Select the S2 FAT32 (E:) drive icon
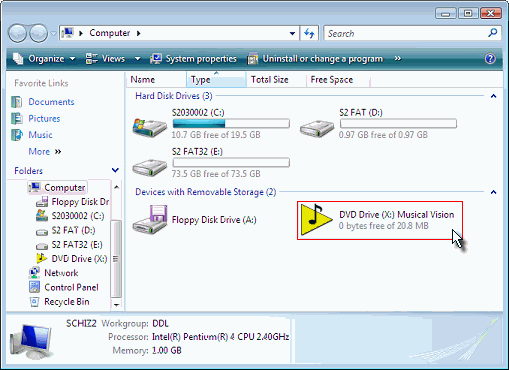This screenshot has height=370, width=509. click(150, 167)
